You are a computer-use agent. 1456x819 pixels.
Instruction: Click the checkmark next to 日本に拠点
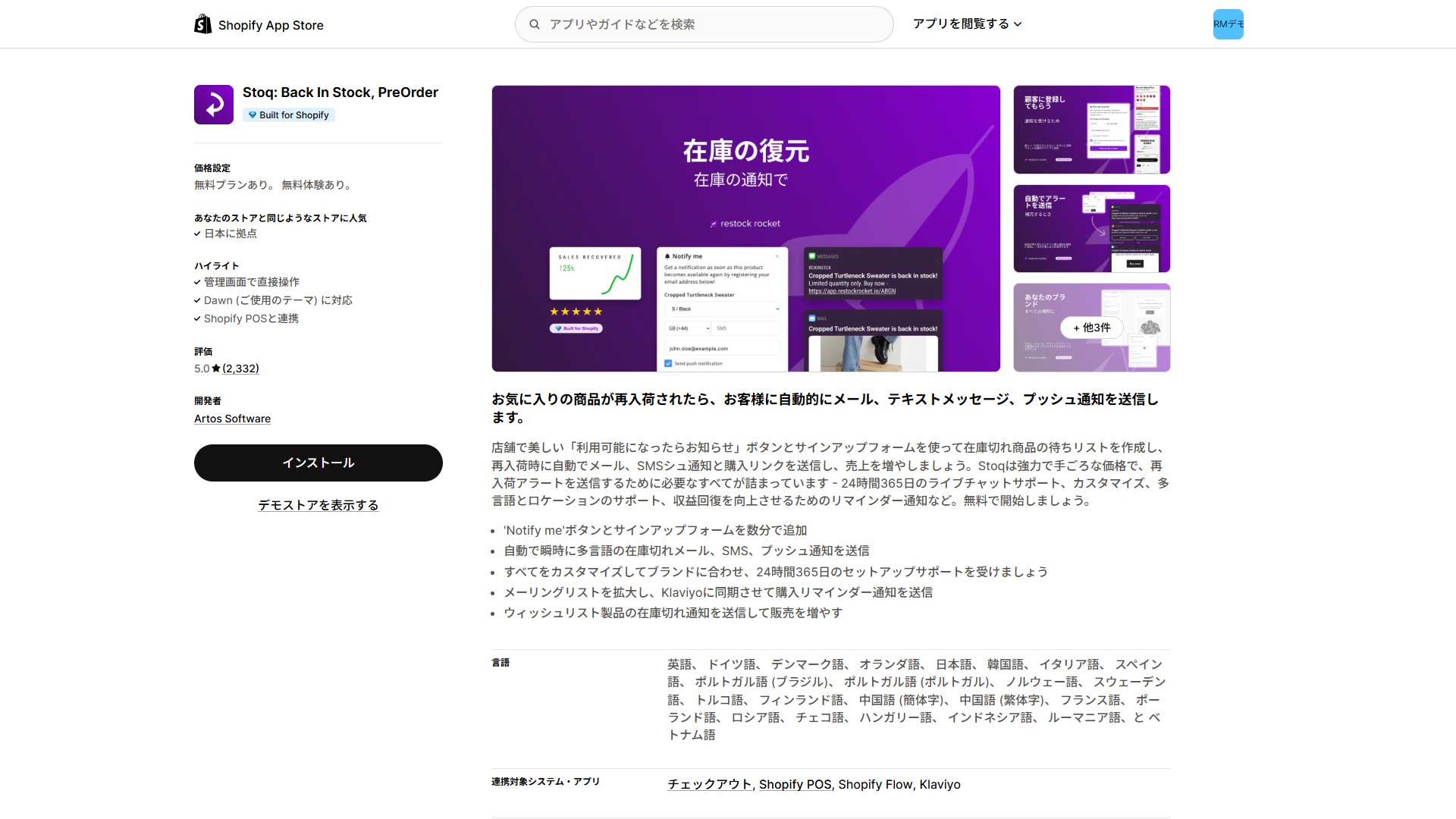[x=197, y=234]
